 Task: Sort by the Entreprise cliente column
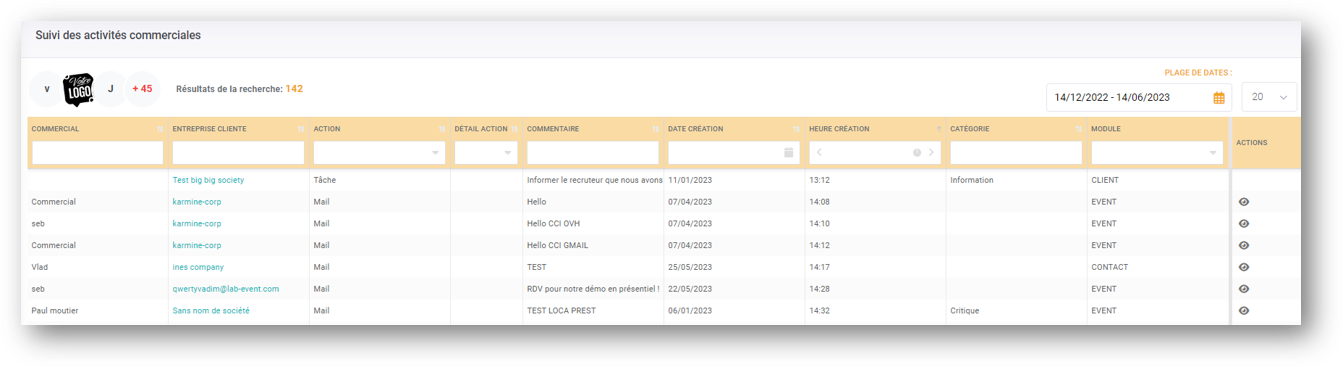coord(301,129)
